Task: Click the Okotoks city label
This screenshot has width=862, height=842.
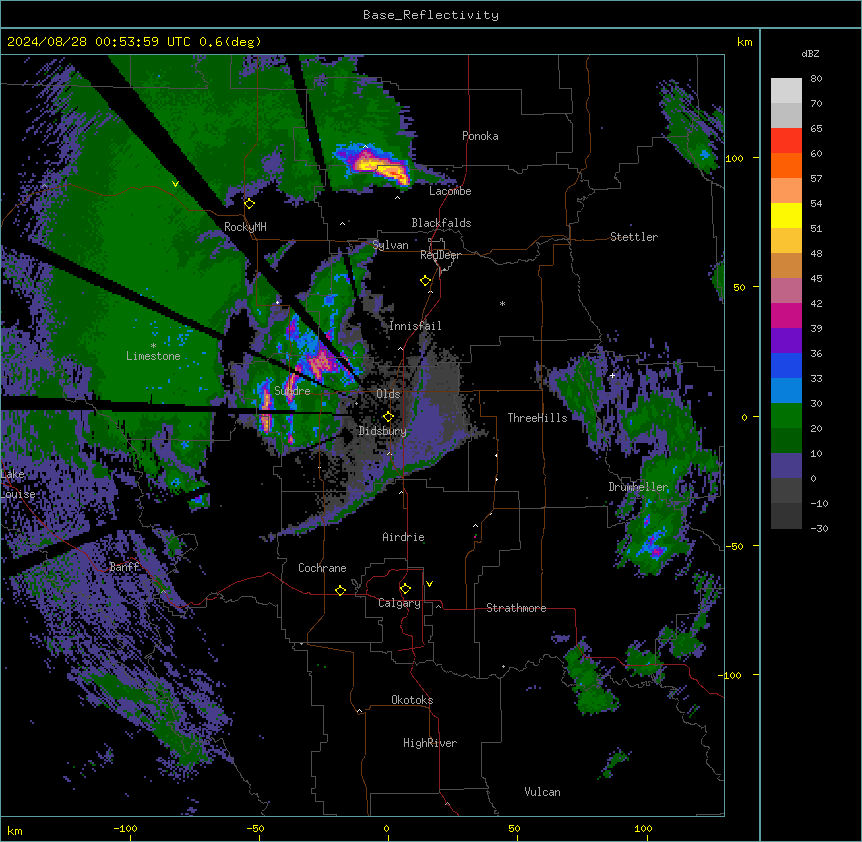Action: coord(412,700)
